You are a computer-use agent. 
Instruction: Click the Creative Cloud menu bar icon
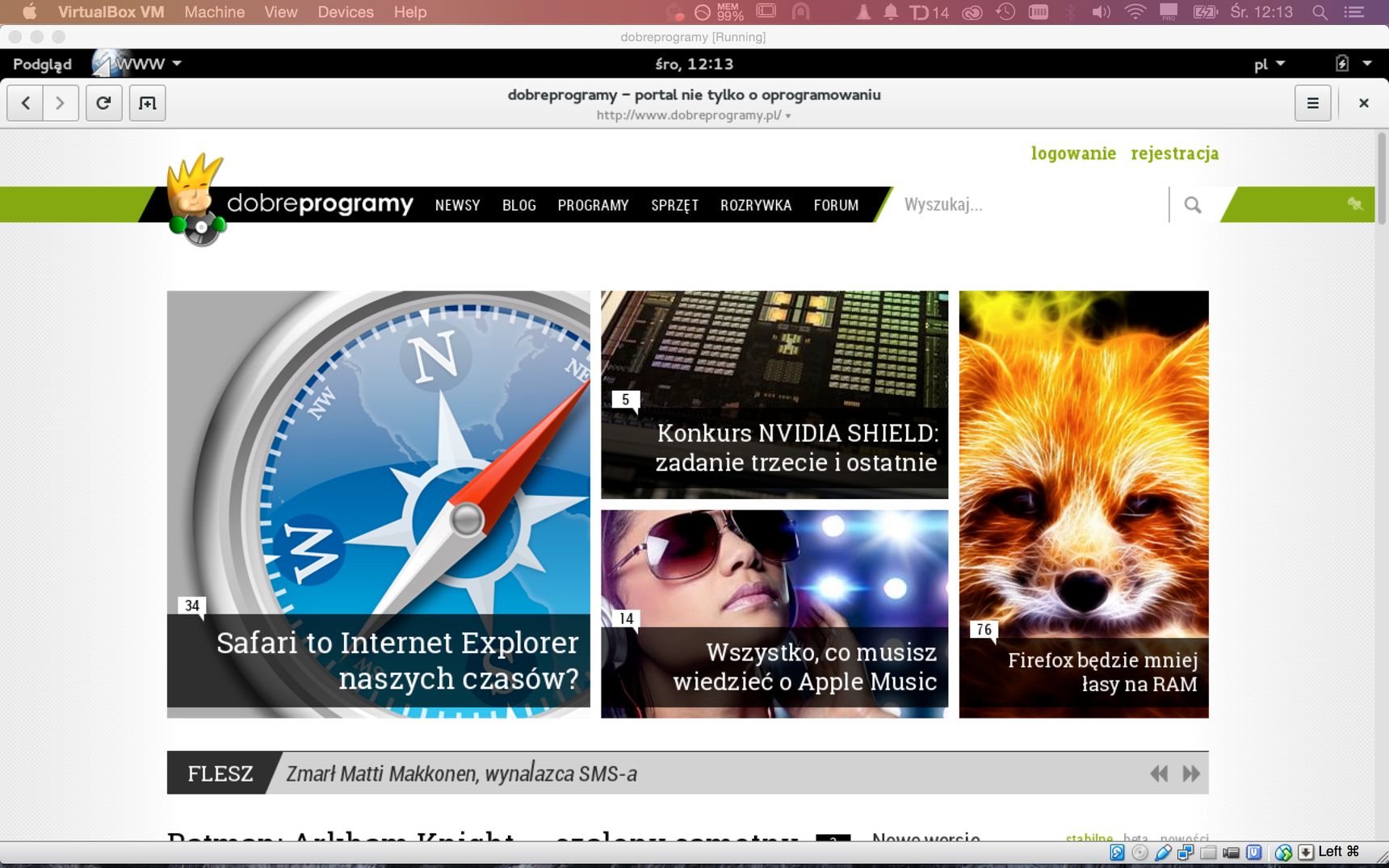[972, 12]
